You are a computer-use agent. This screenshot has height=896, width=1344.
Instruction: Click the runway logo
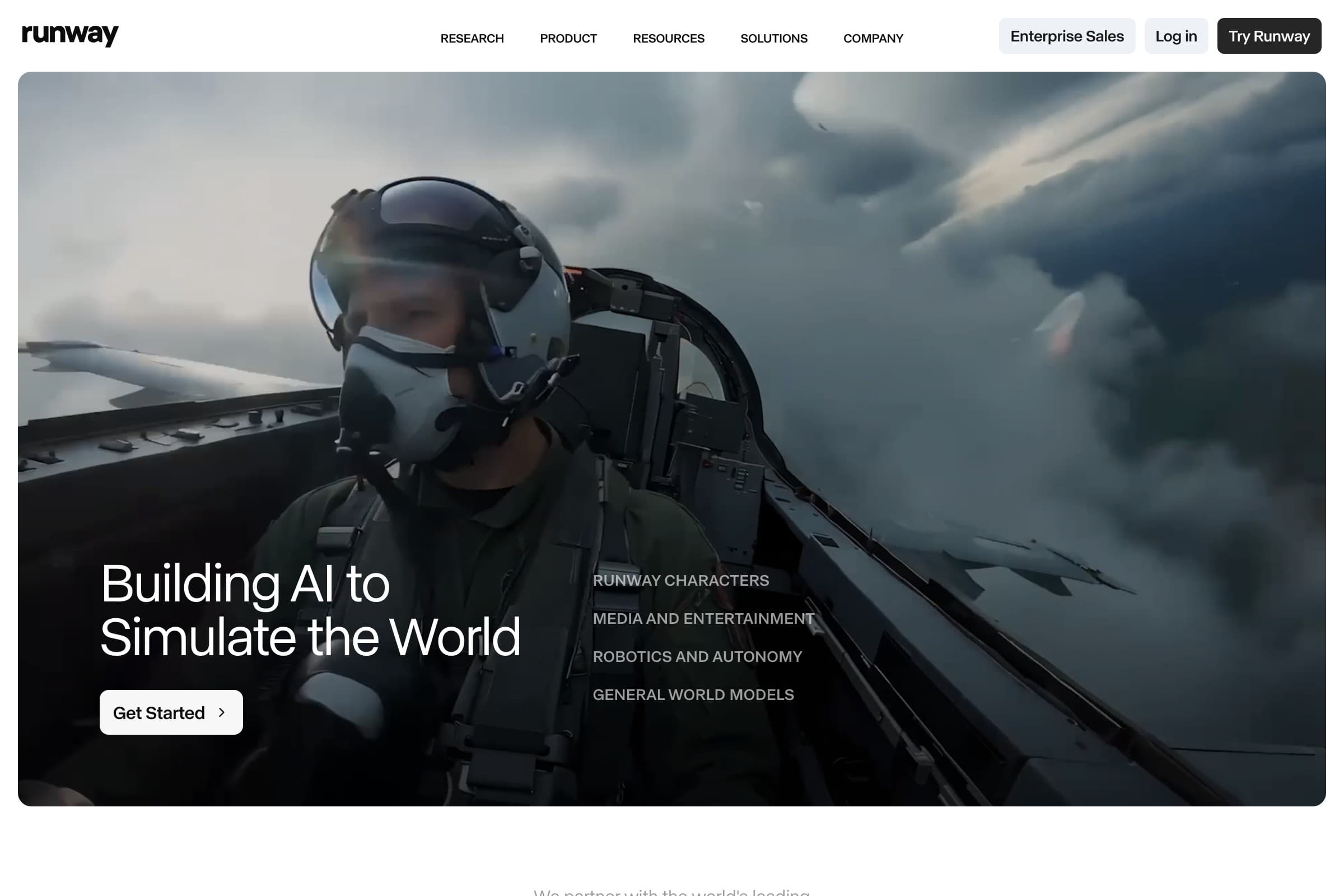tap(69, 34)
